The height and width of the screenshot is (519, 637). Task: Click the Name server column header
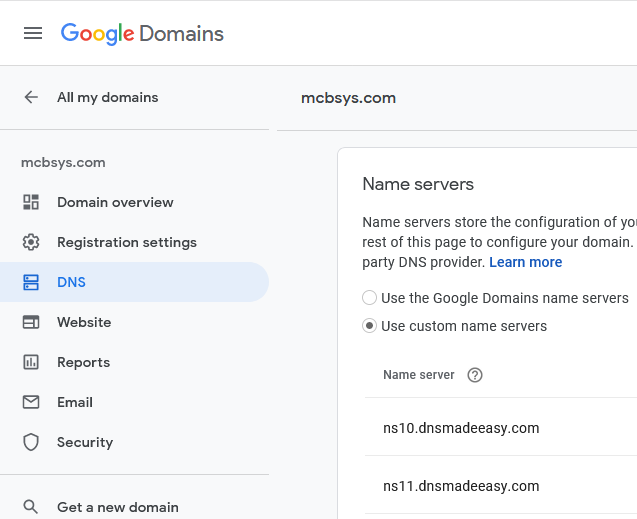[x=419, y=375]
